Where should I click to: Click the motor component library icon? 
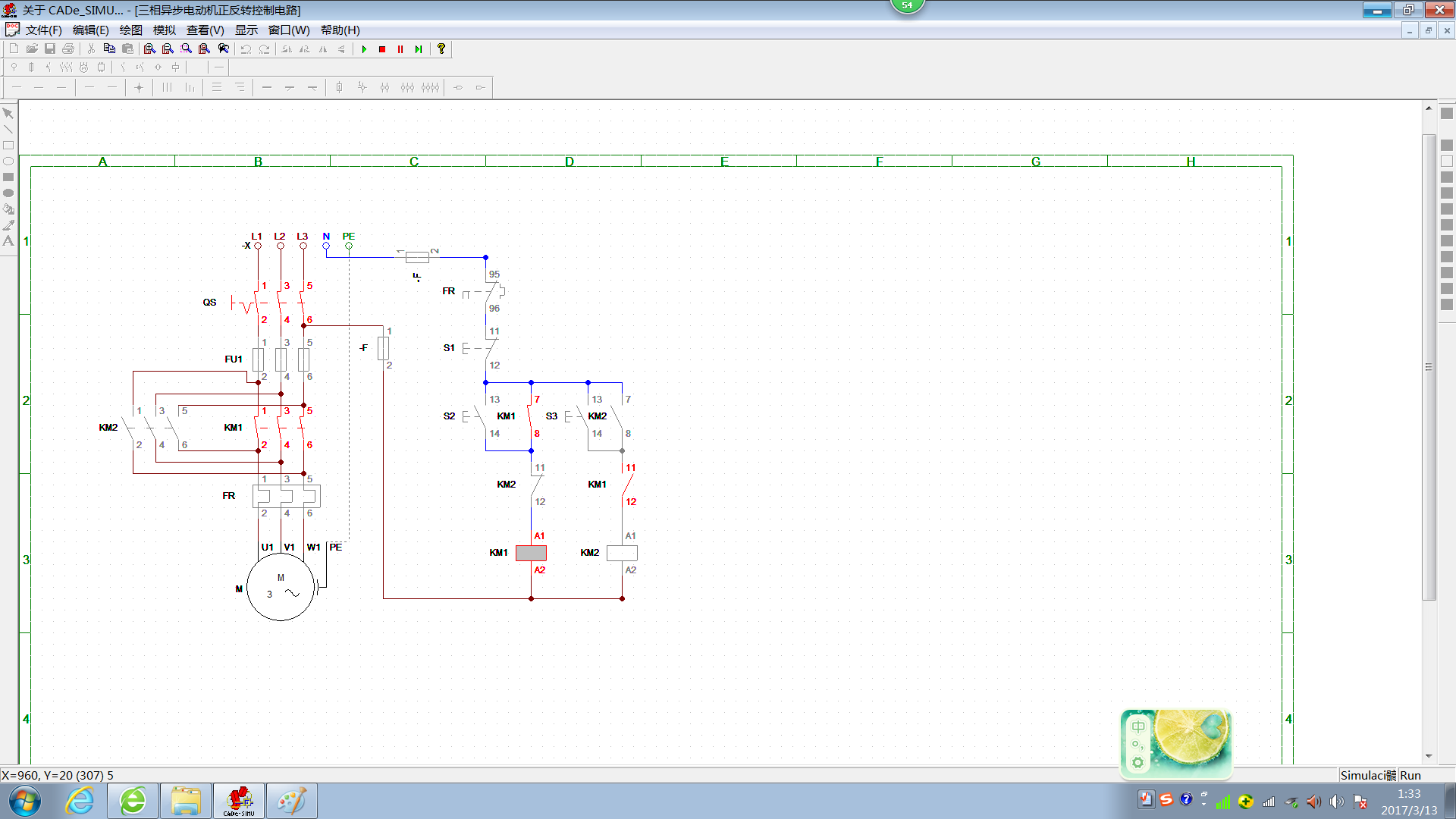84,67
